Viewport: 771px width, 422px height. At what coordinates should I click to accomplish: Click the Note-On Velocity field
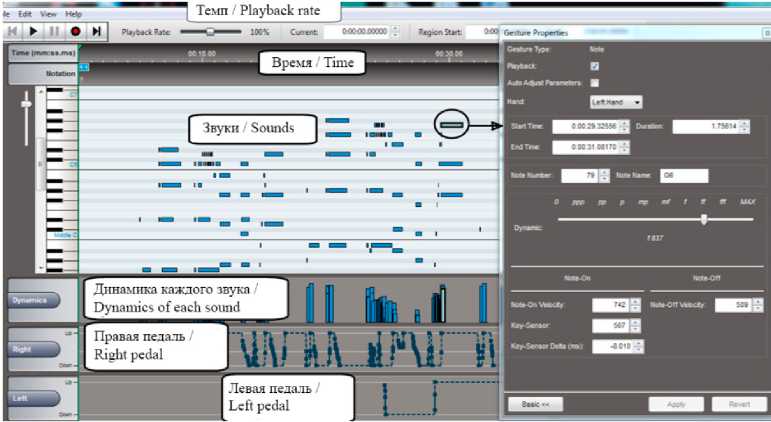coord(611,305)
